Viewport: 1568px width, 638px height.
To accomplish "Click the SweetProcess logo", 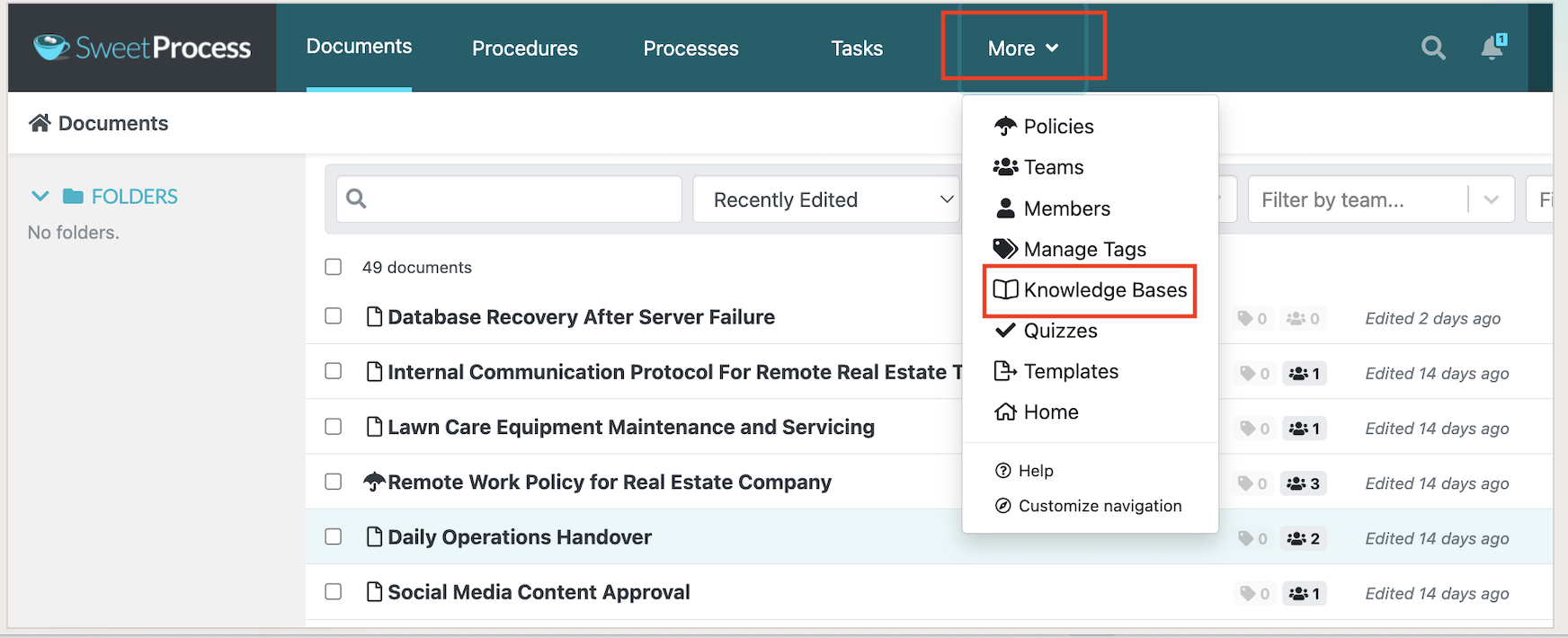I will tap(142, 48).
